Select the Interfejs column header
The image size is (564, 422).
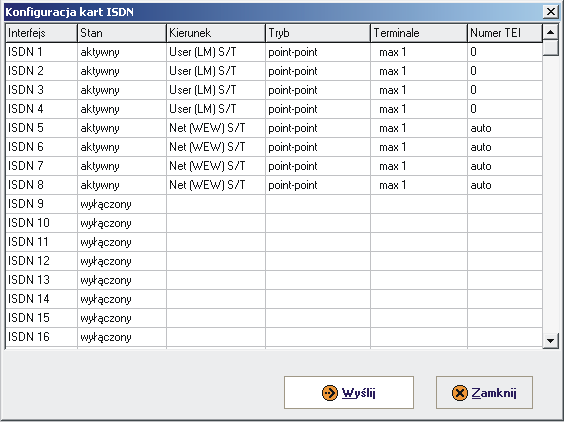[x=41, y=33]
